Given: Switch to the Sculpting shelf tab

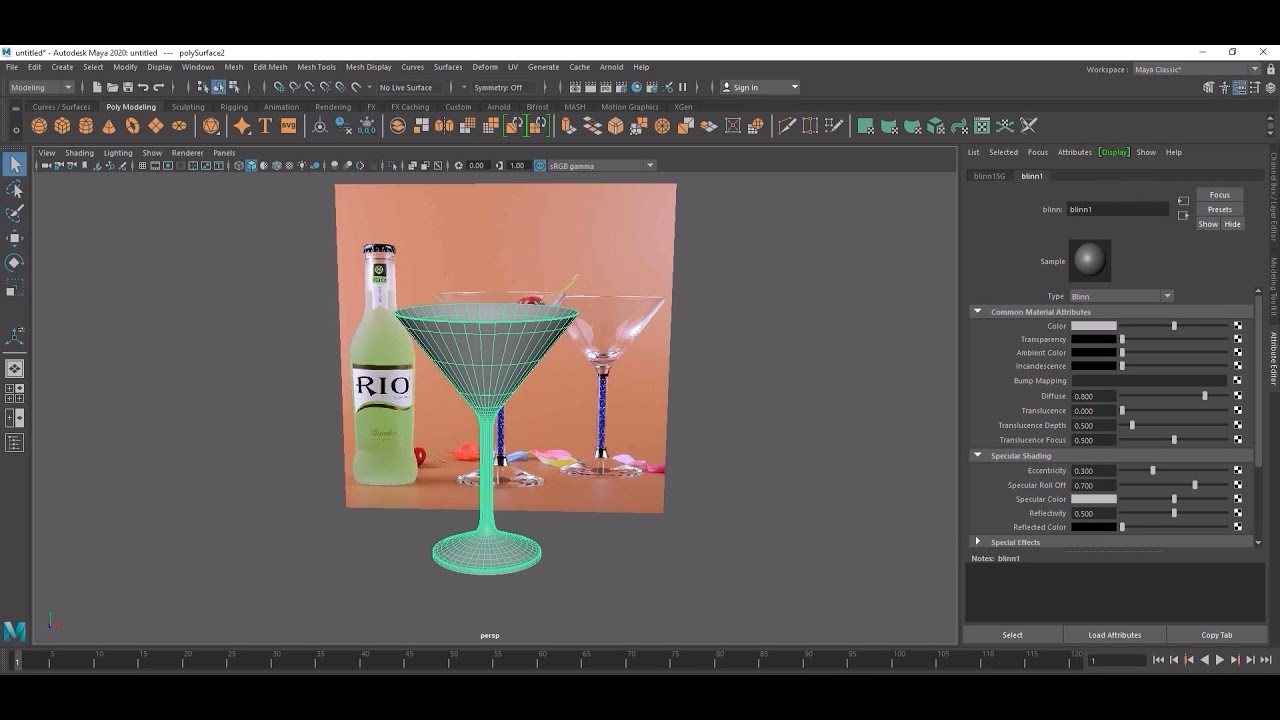Looking at the screenshot, I should coord(188,107).
